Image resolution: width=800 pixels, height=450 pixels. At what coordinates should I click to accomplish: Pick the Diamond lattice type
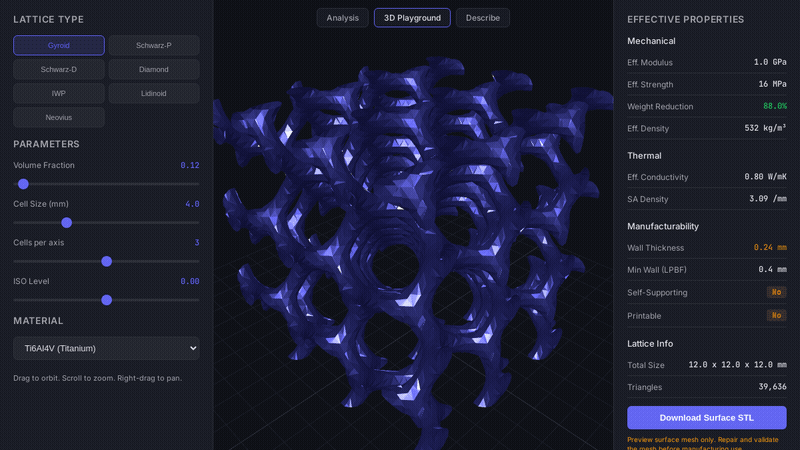click(x=154, y=69)
